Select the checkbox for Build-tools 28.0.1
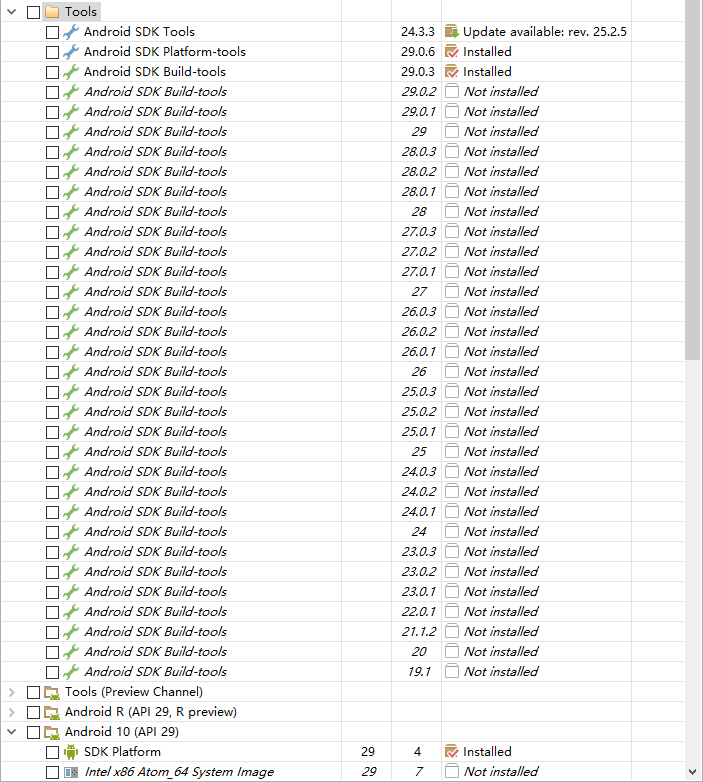This screenshot has height=782, width=703. click(x=52, y=193)
